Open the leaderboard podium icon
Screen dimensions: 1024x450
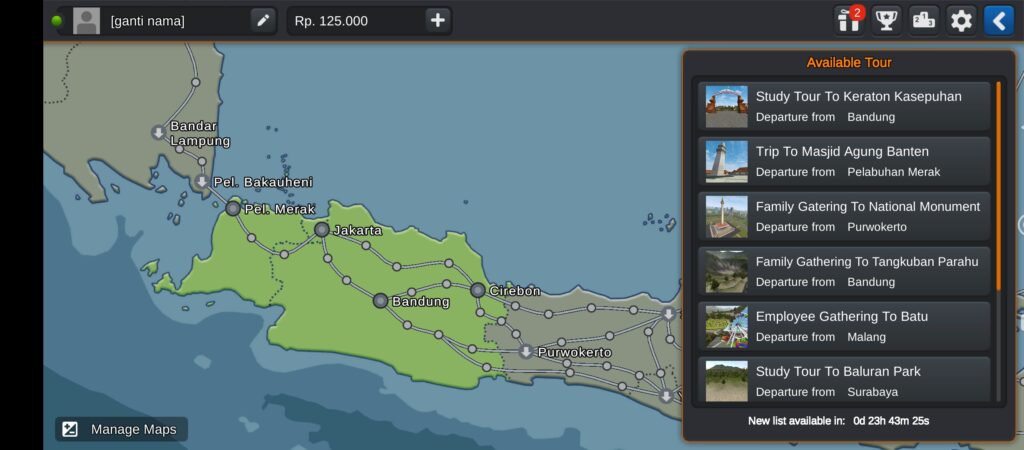tap(924, 20)
